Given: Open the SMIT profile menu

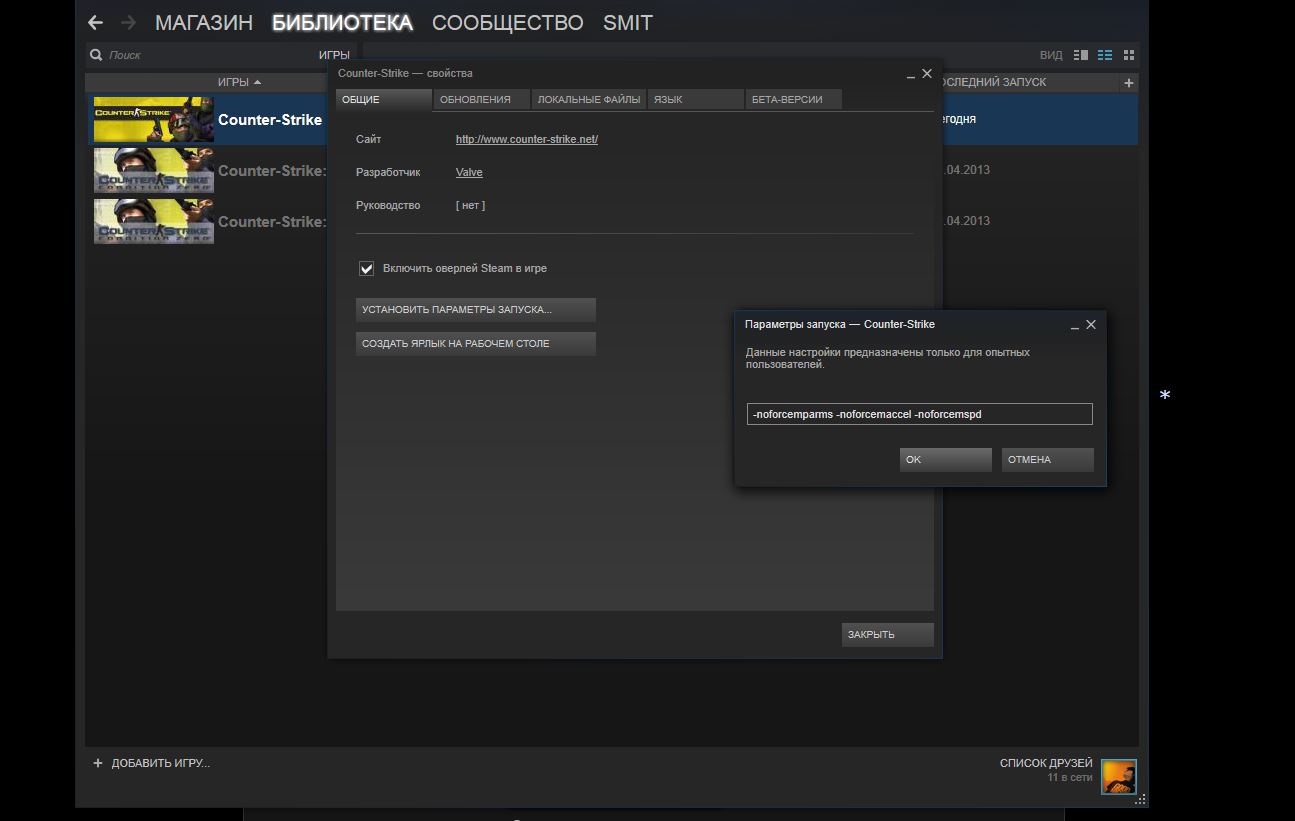Looking at the screenshot, I should pos(628,22).
